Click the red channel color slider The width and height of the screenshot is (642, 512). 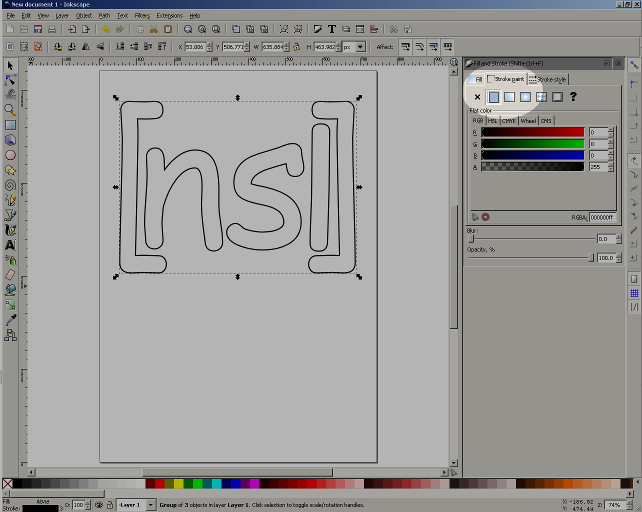(532, 132)
